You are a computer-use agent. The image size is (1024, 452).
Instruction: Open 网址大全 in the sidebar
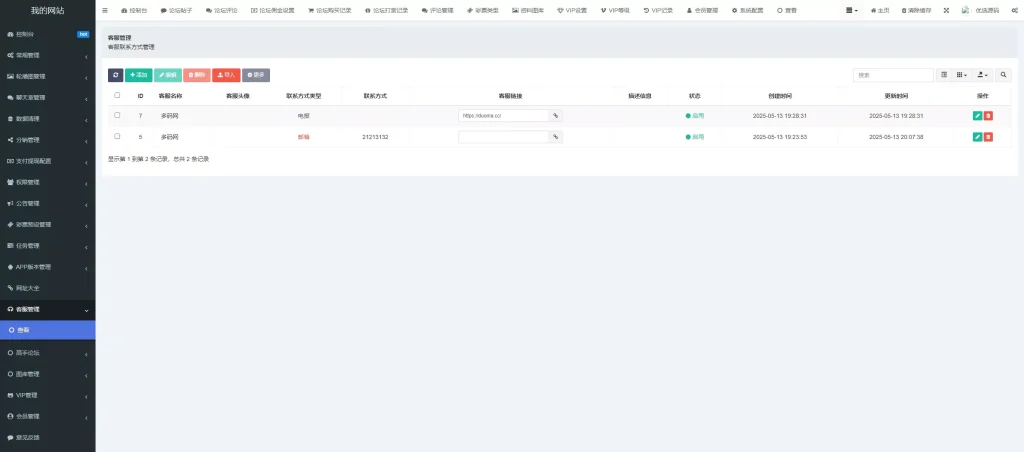(x=48, y=288)
